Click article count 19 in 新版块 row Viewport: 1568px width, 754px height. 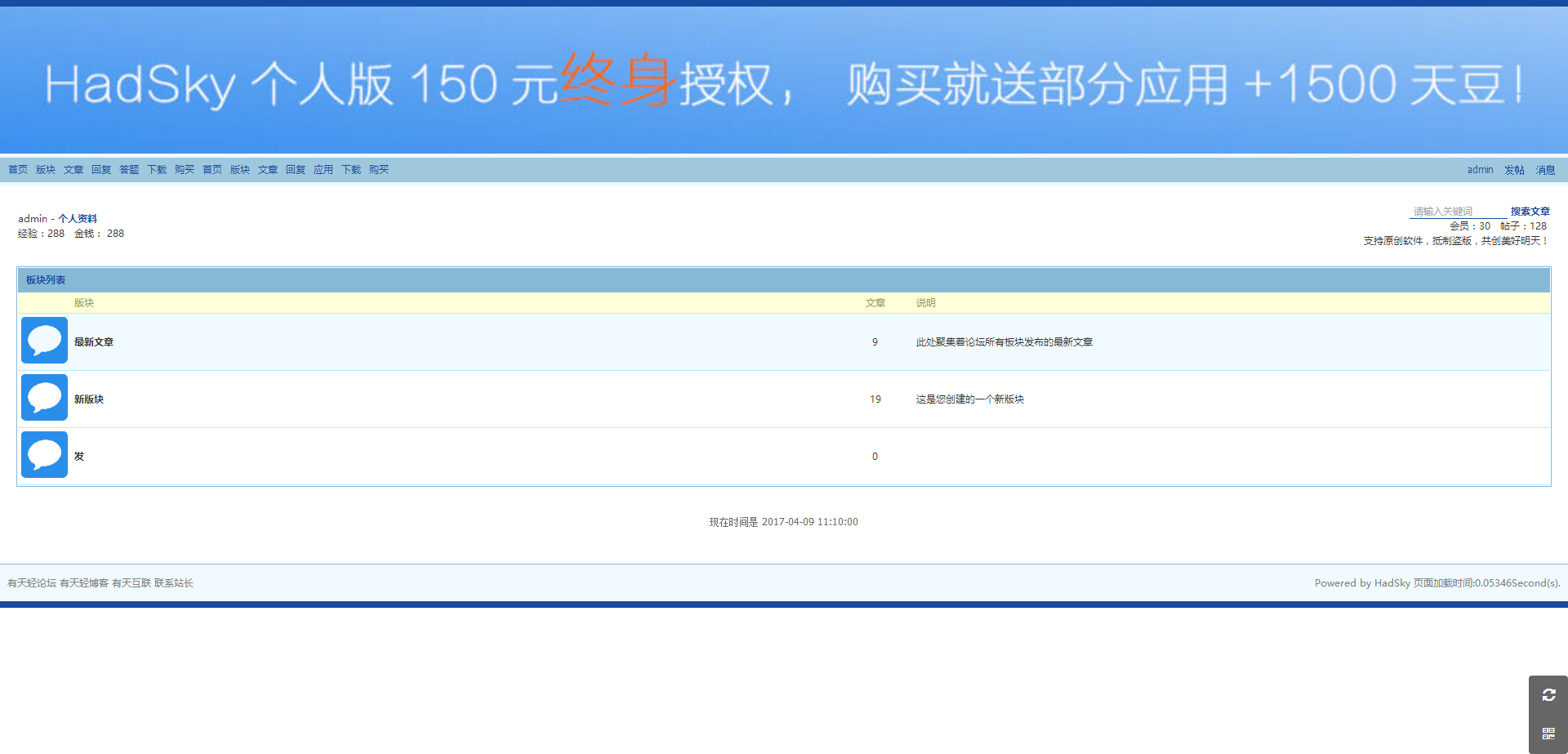pos(875,399)
